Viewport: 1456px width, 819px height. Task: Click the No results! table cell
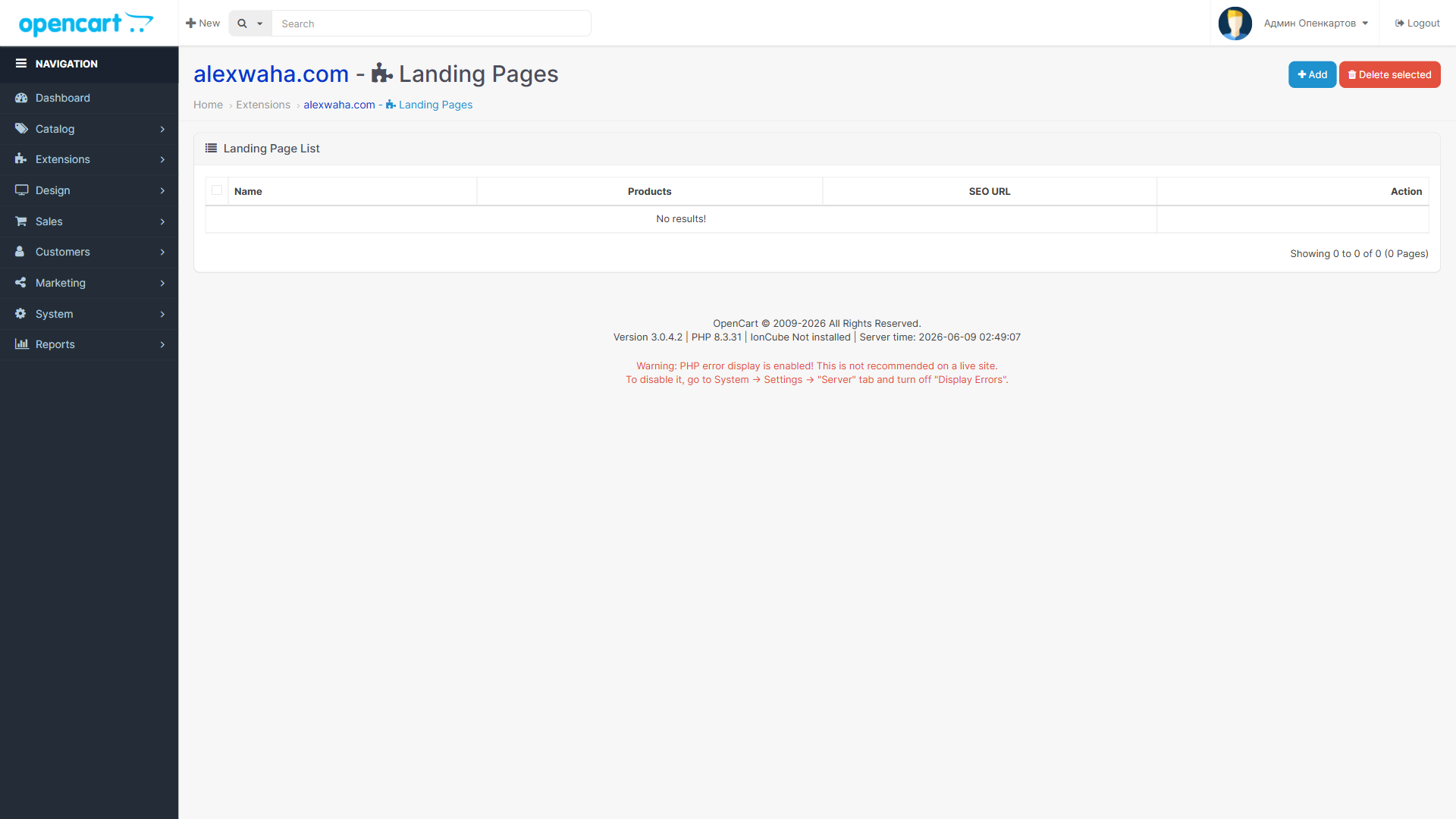coord(681,218)
